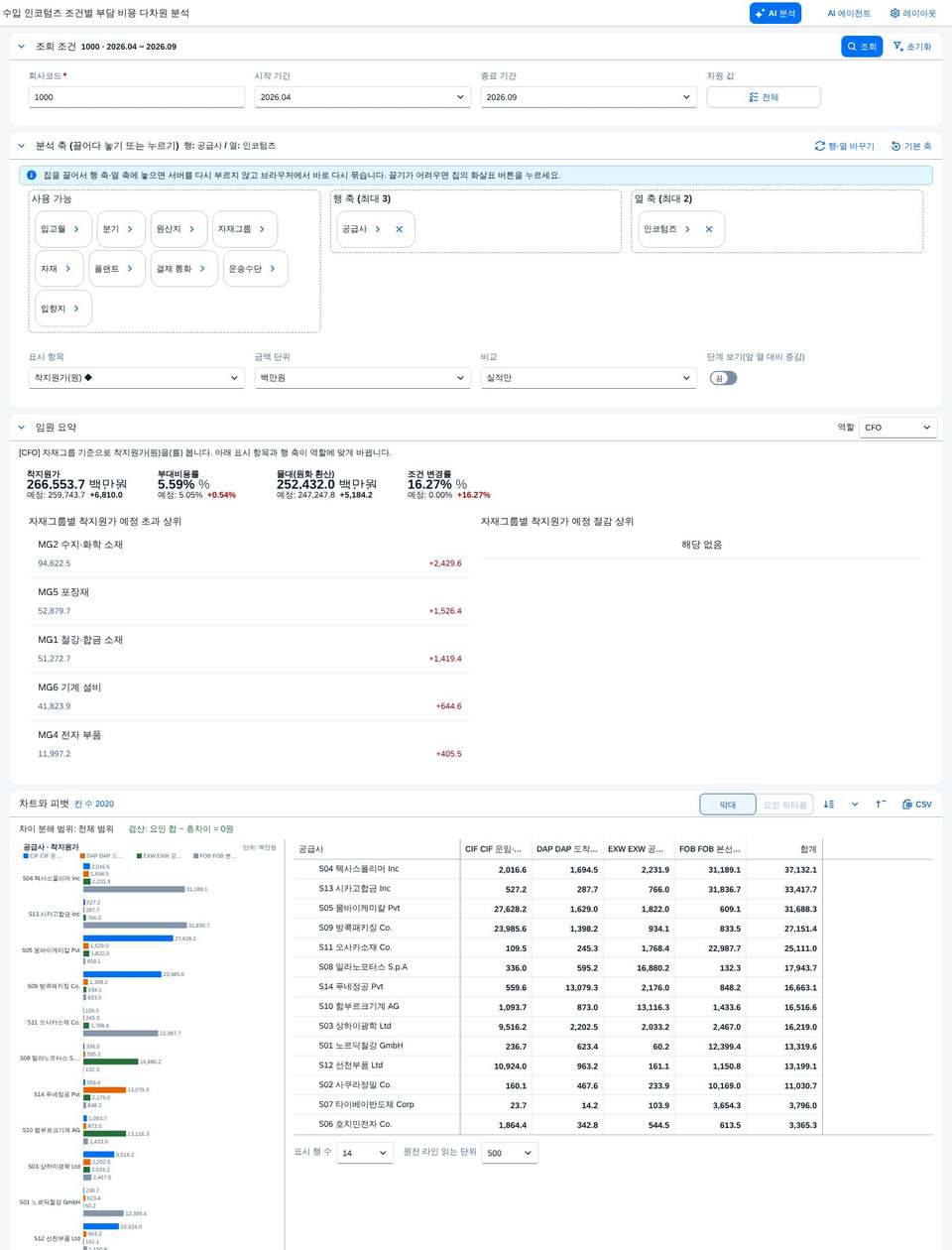This screenshot has width=952, height=1250.
Task: Switch to the 막대 chart view
Action: tap(728, 805)
